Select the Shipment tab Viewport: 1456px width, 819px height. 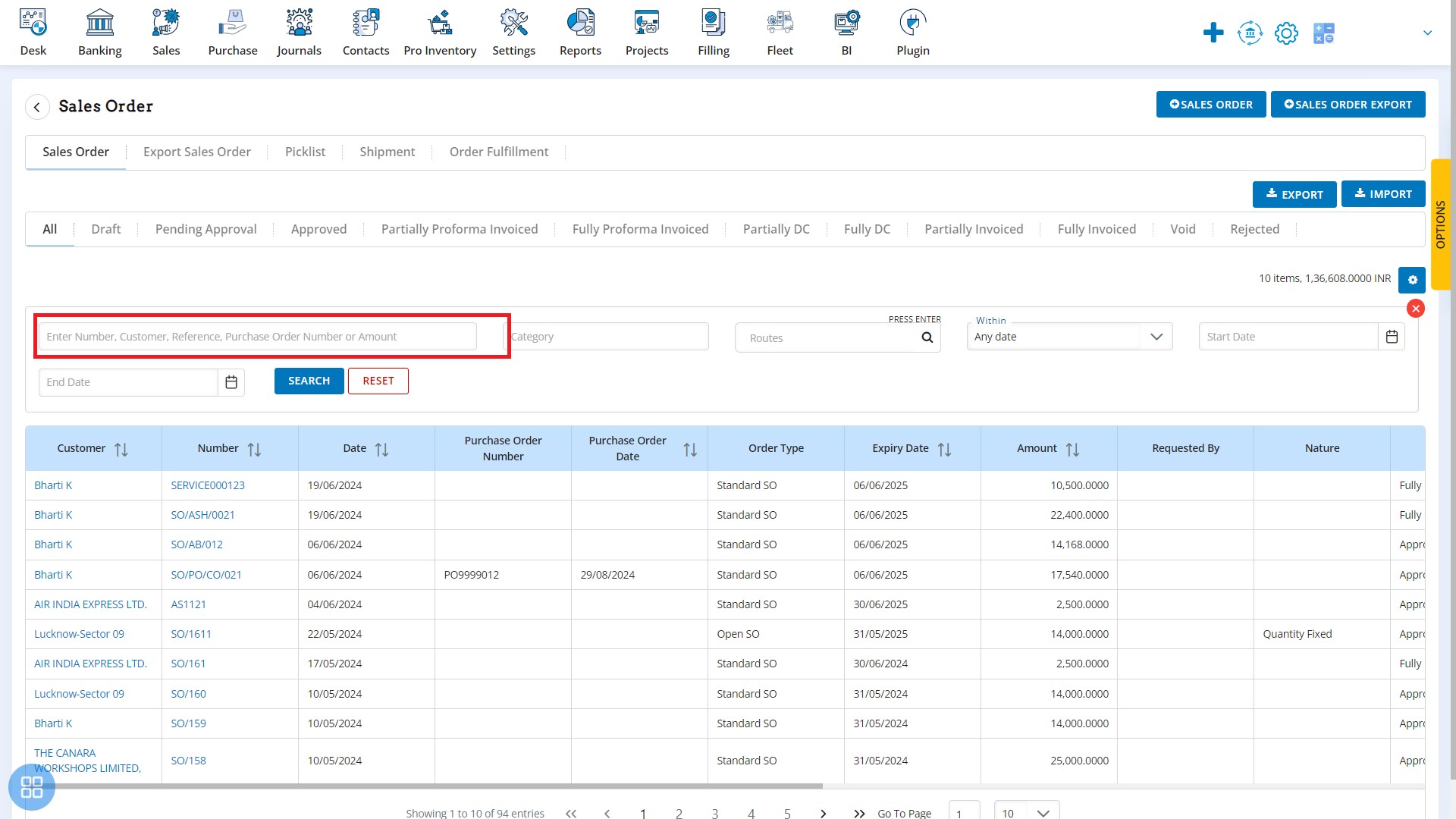point(387,151)
